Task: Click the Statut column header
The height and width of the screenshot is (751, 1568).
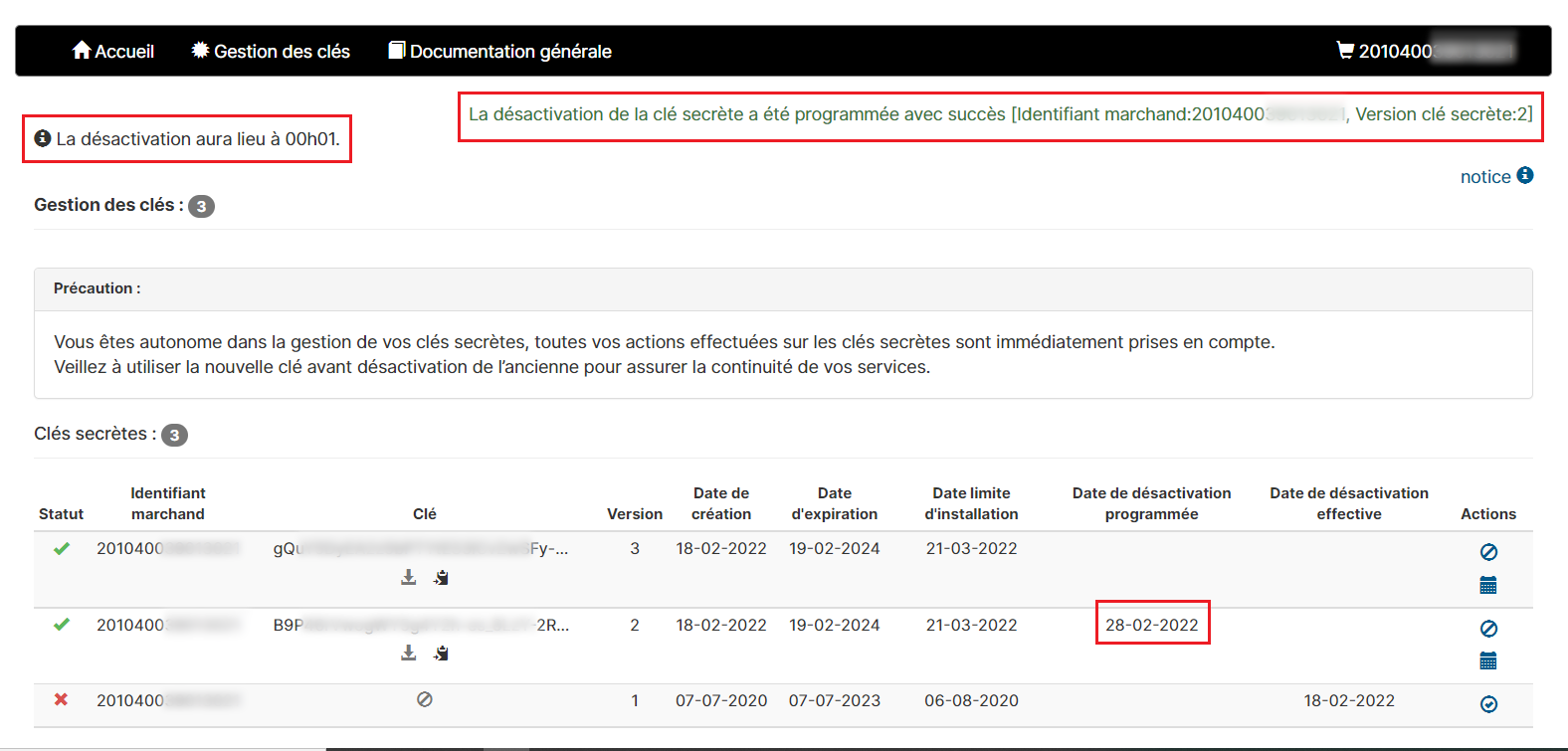Action: pyautogui.click(x=61, y=514)
